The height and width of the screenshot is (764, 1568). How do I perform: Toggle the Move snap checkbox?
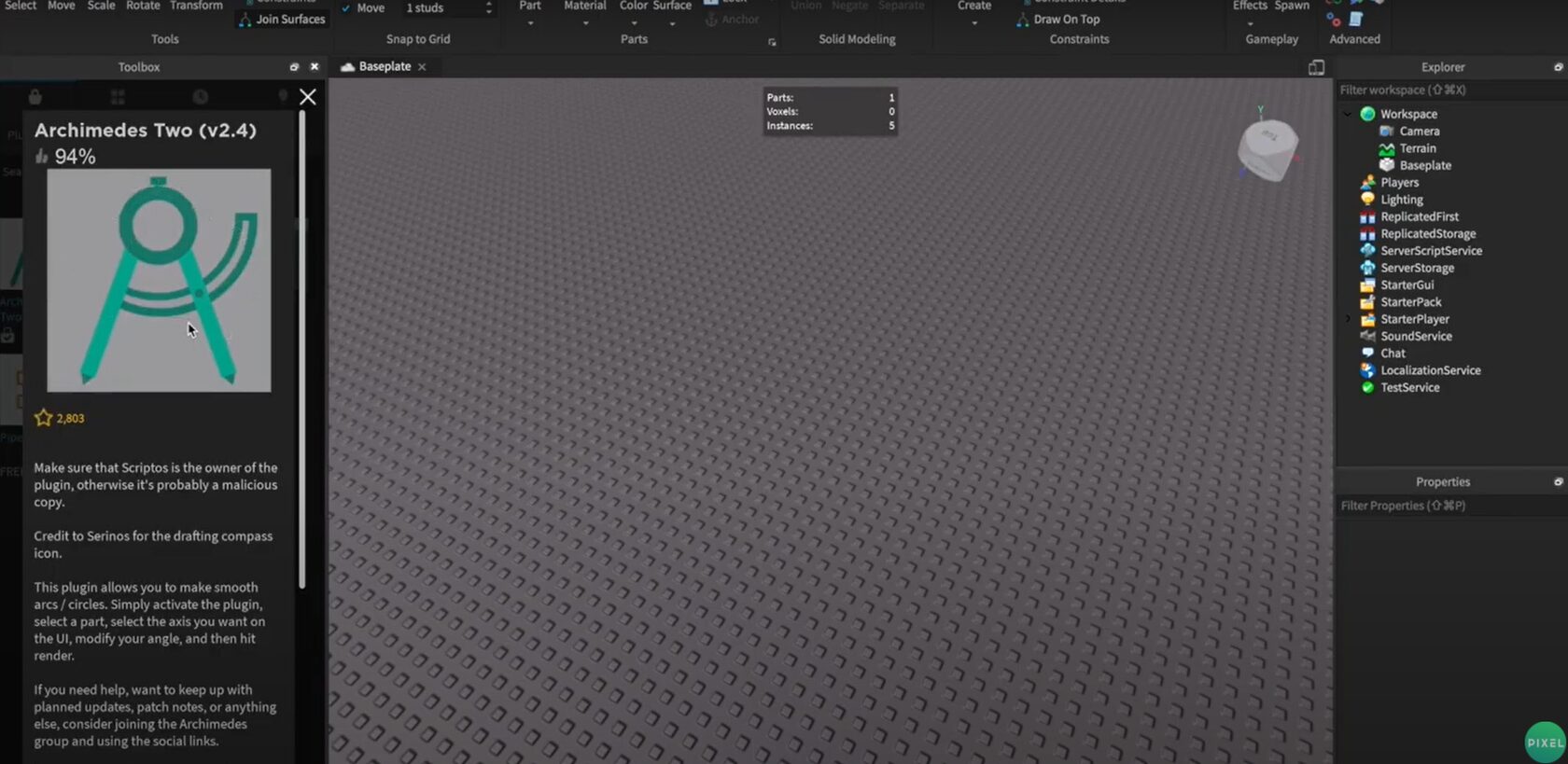346,8
